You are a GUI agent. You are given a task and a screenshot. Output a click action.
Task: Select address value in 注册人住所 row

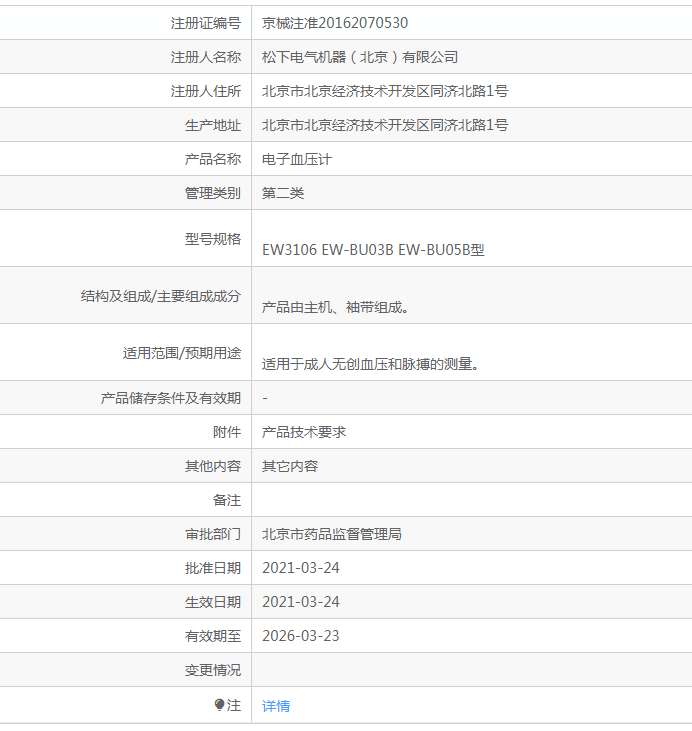tap(385, 91)
